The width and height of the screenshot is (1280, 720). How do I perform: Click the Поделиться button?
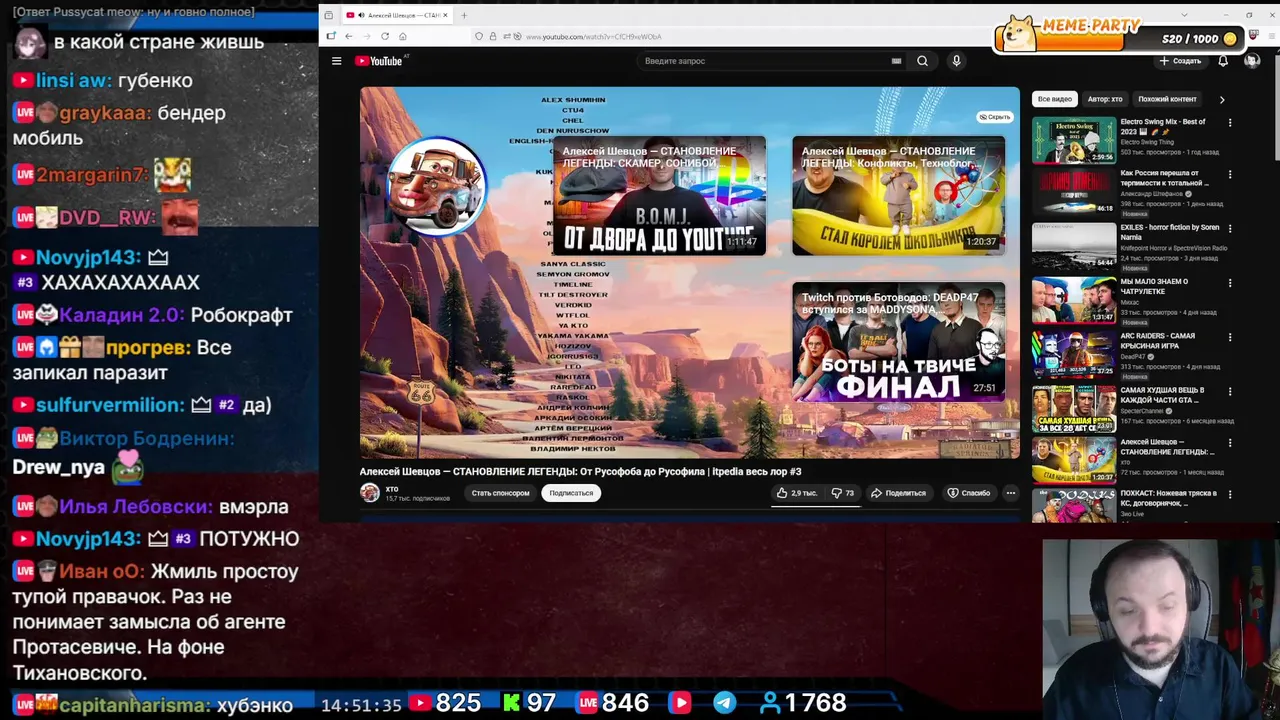pyautogui.click(x=897, y=493)
